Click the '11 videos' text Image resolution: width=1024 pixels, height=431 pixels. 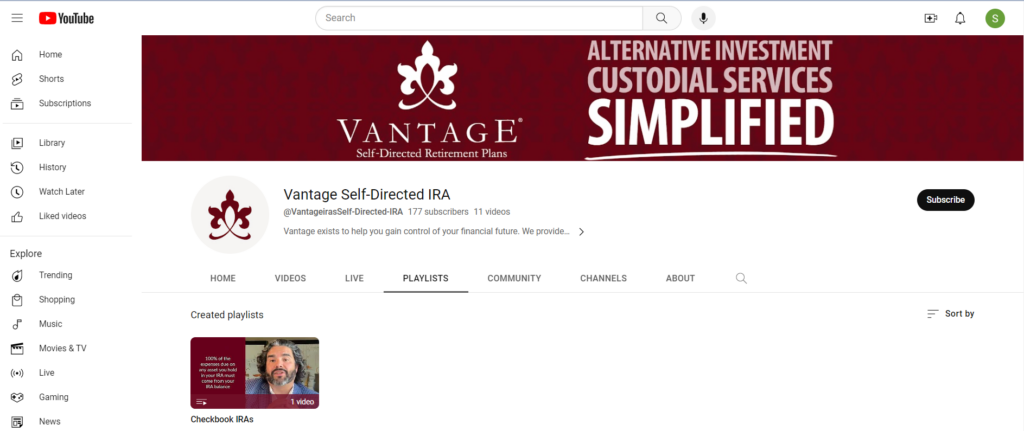492,212
